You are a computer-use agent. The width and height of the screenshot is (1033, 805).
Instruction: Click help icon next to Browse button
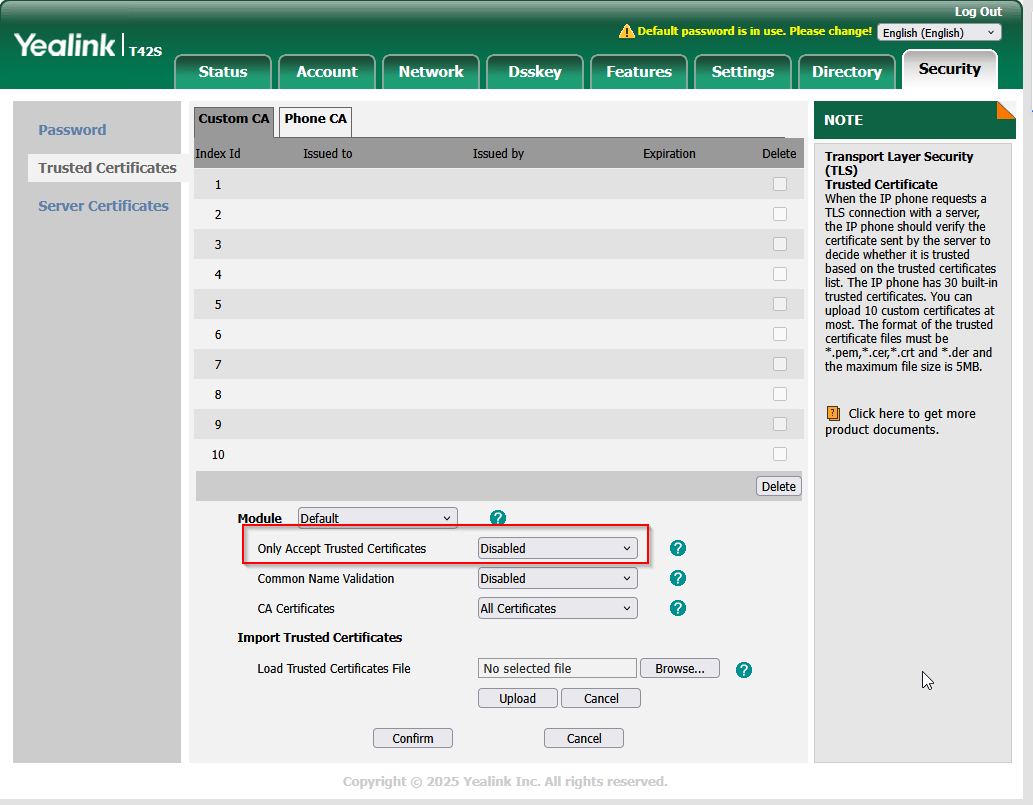(744, 670)
